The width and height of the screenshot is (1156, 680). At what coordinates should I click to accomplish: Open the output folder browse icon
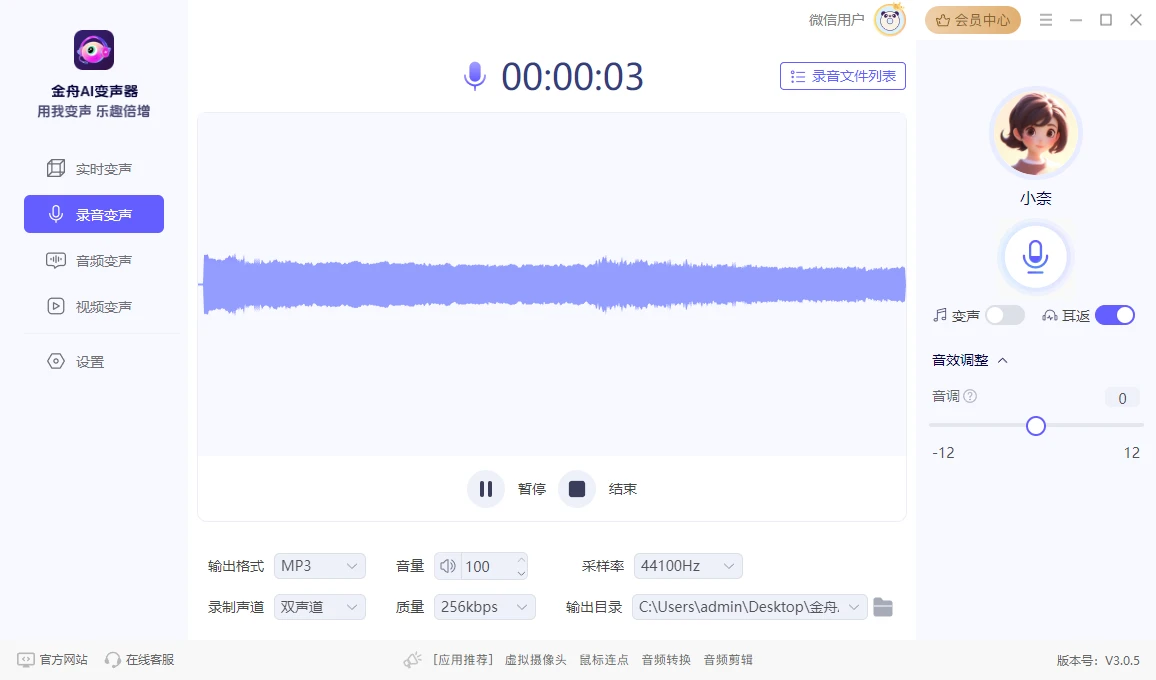[883, 606]
